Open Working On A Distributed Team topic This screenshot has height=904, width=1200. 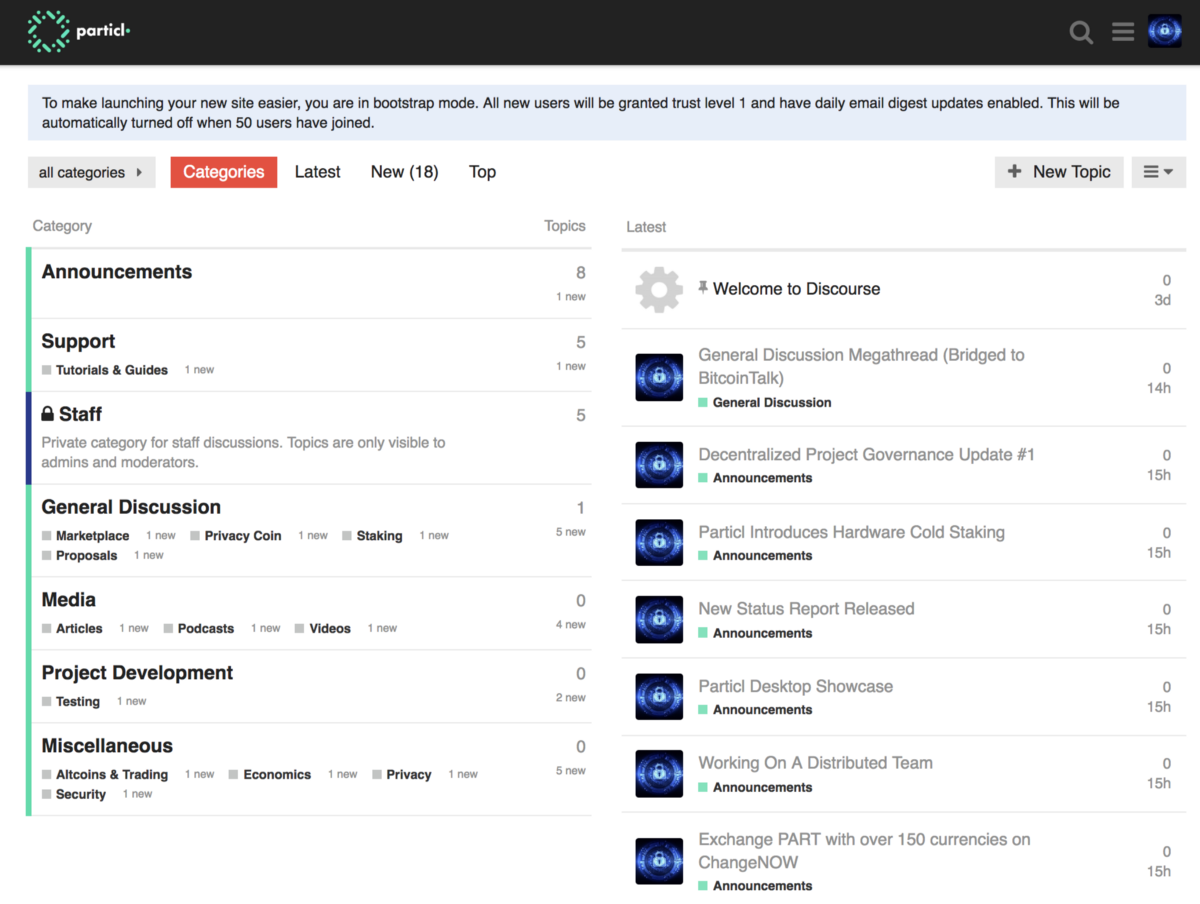pyautogui.click(x=816, y=763)
